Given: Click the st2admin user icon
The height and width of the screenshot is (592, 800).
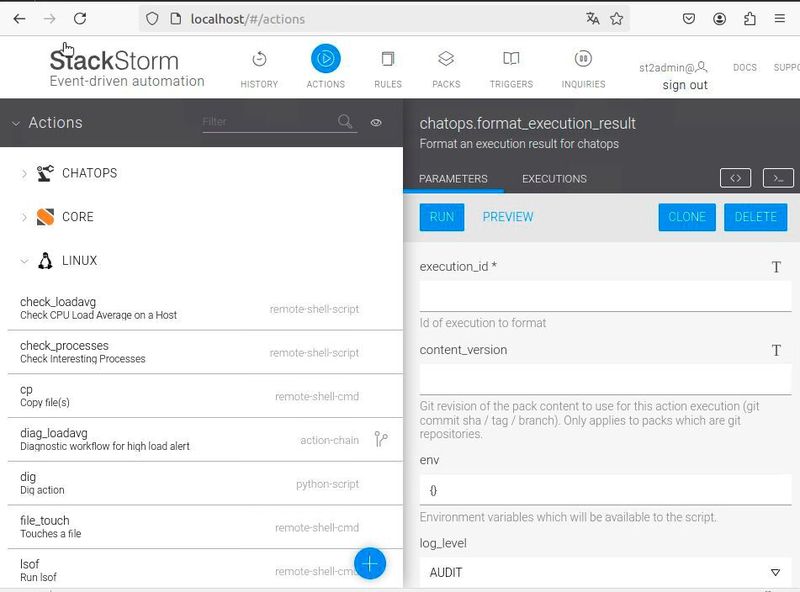Looking at the screenshot, I should click(702, 66).
